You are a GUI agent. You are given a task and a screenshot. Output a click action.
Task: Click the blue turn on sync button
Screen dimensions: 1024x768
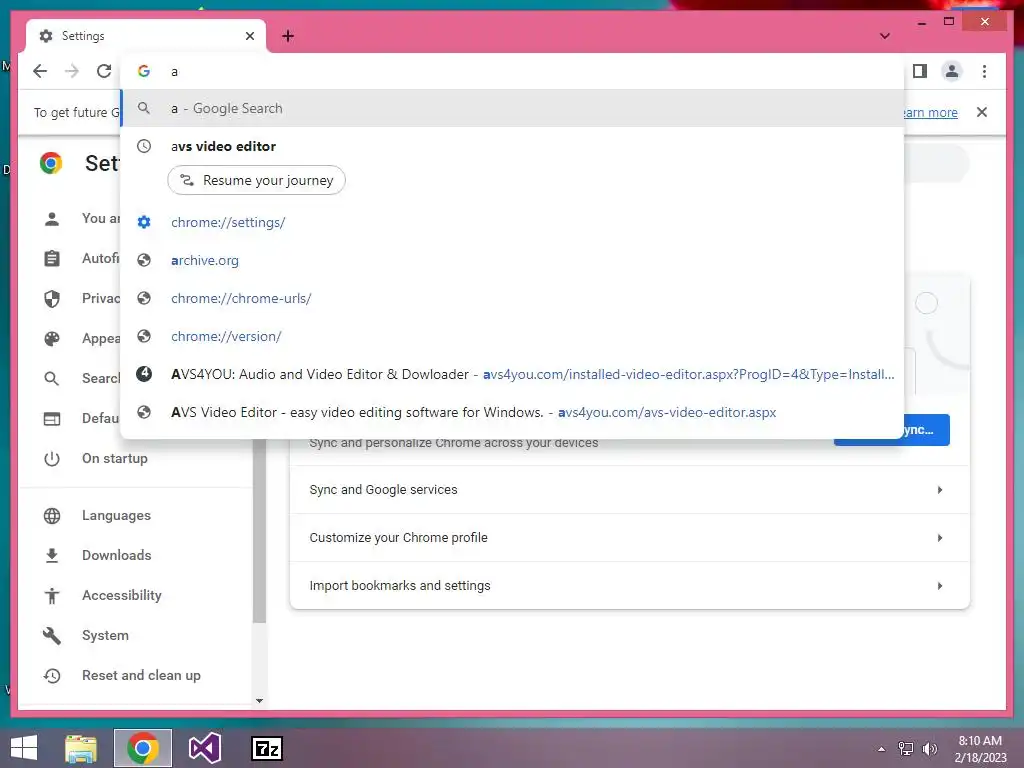(x=927, y=430)
